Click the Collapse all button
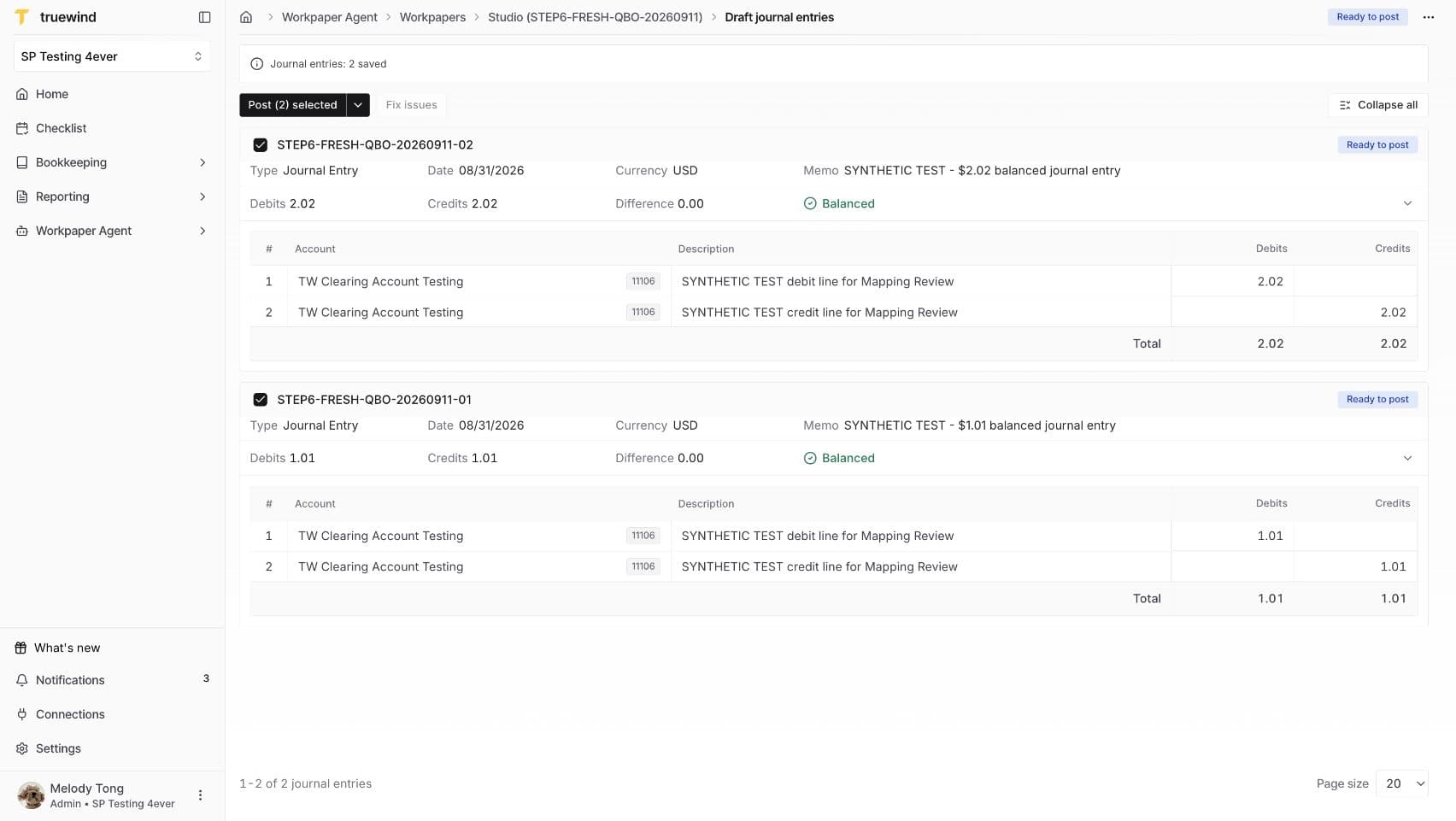 [x=1378, y=105]
